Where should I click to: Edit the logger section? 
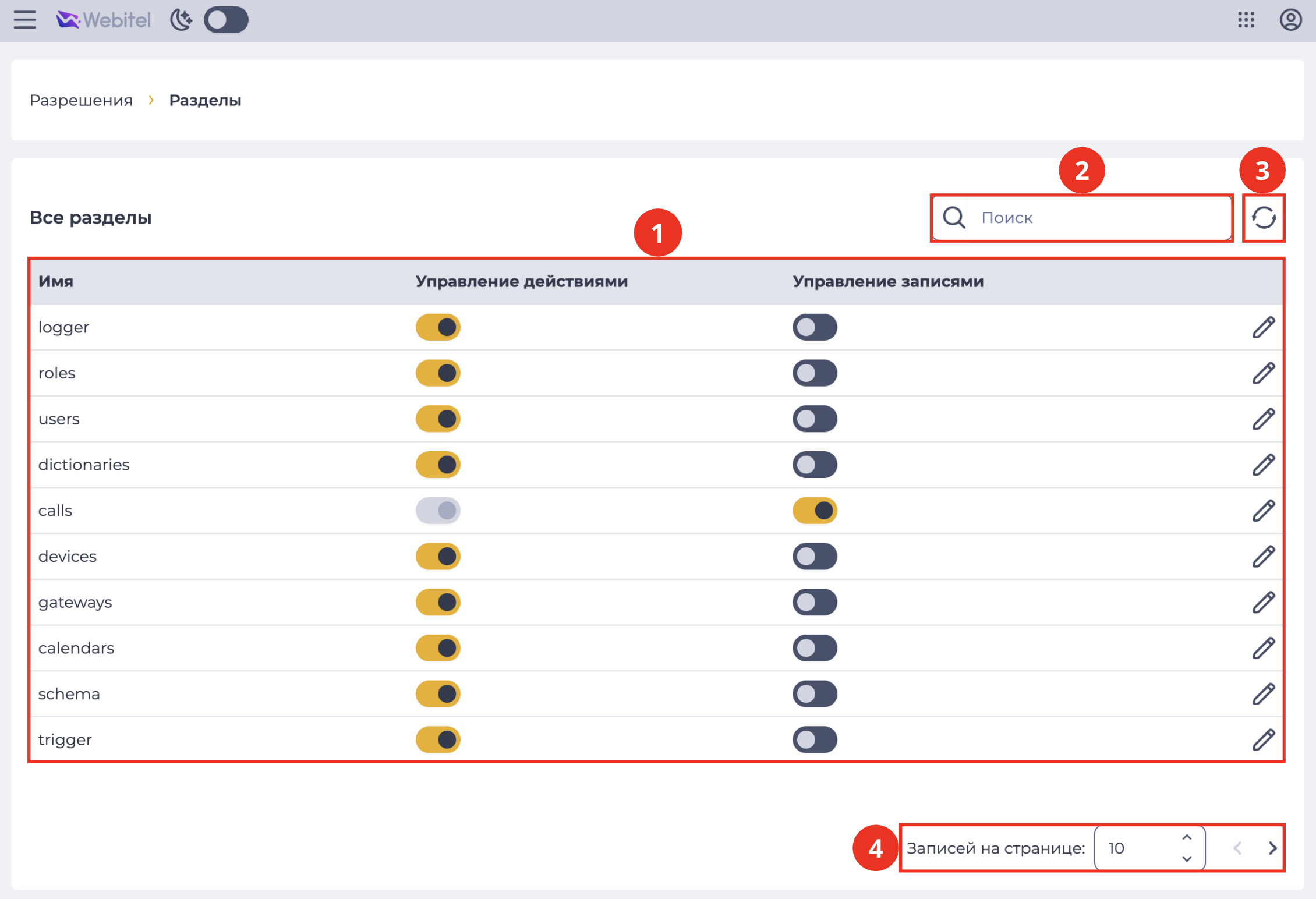tap(1264, 327)
